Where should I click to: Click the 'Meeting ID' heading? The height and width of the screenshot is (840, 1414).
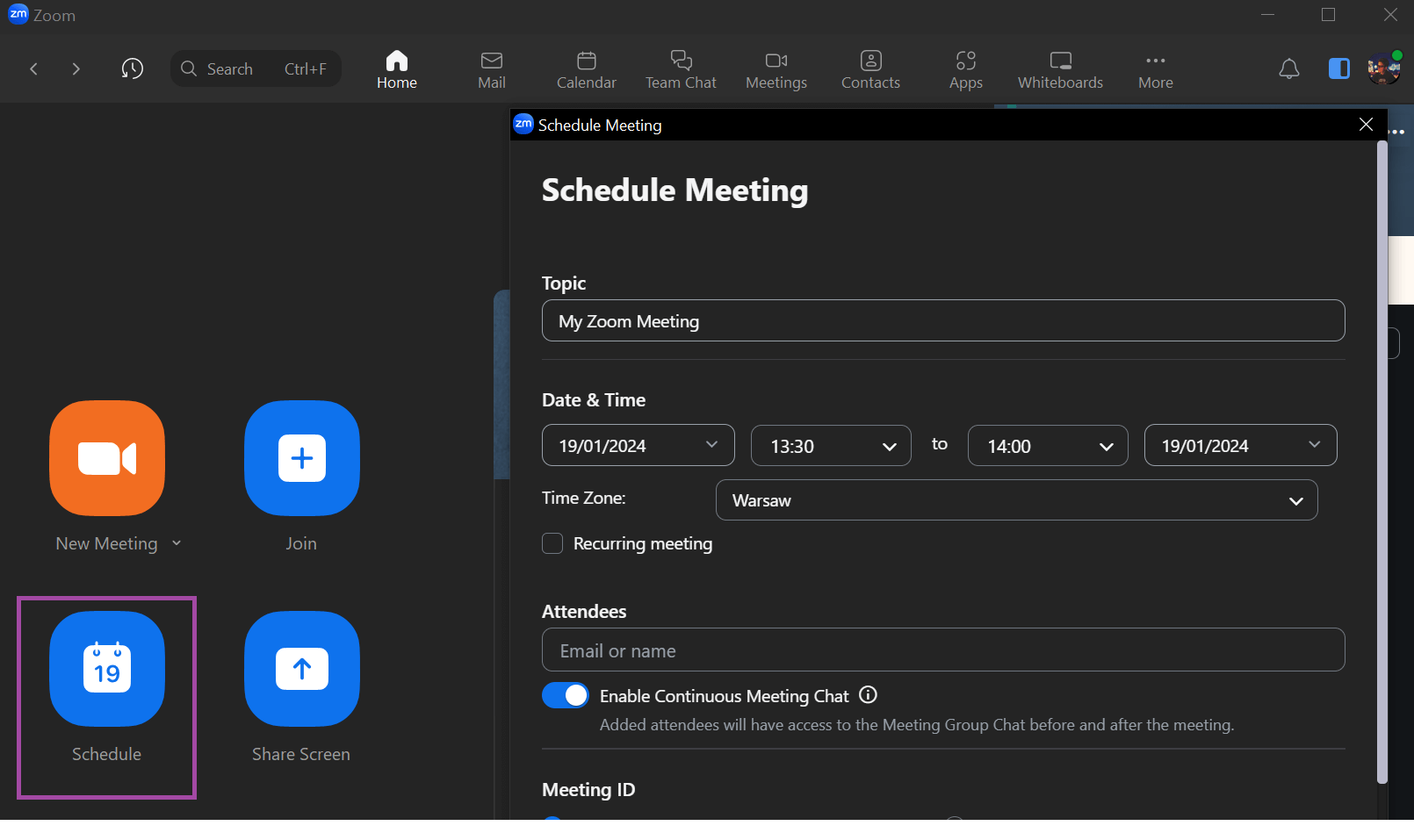pos(588,789)
